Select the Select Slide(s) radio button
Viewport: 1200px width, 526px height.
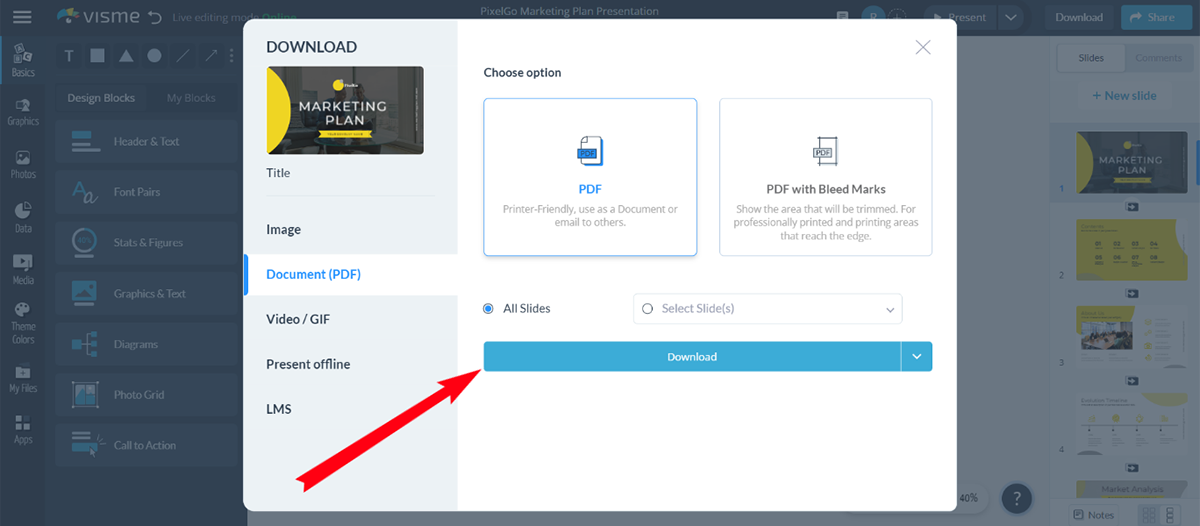click(647, 309)
